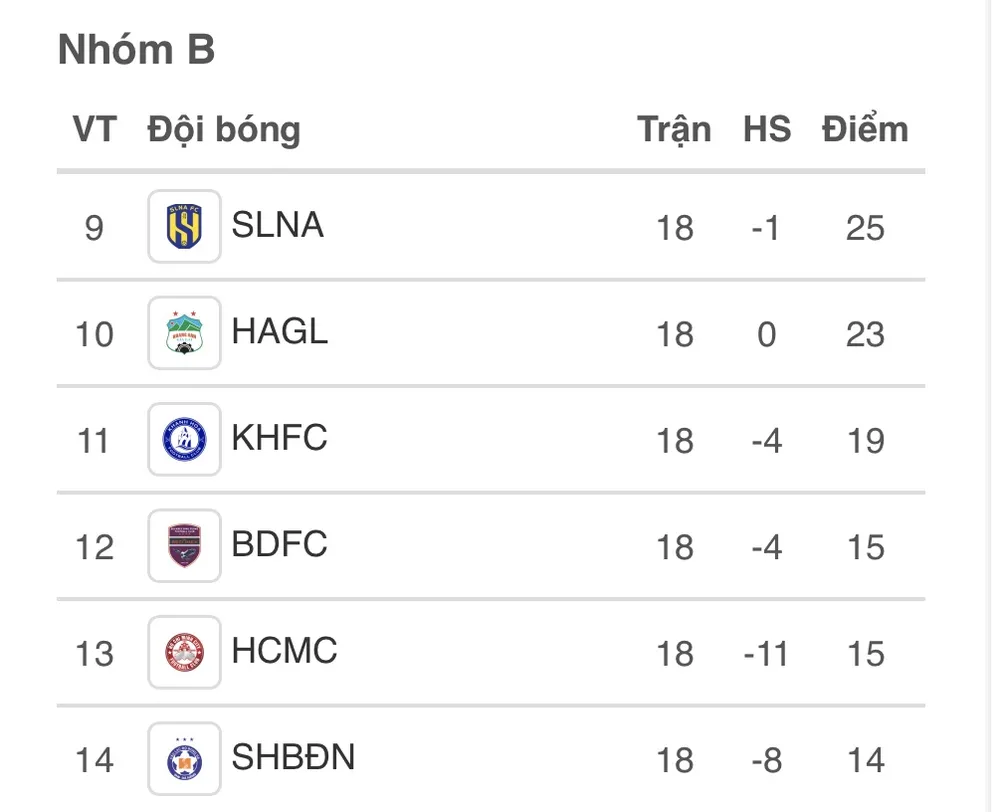Select the Trận column header

(x=675, y=130)
